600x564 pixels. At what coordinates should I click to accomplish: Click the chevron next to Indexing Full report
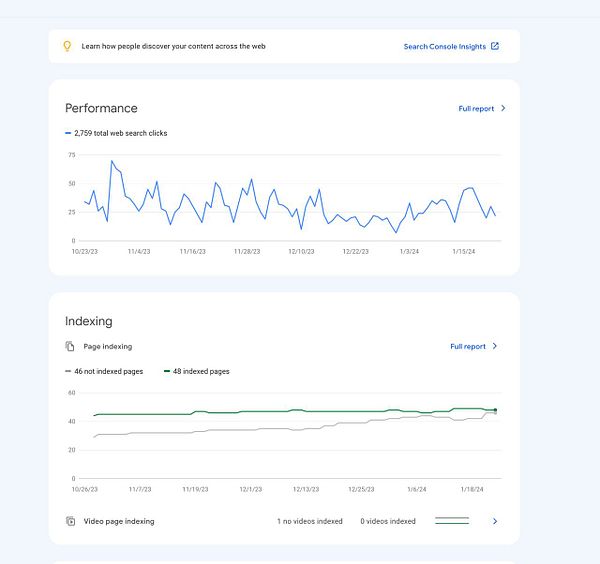pos(495,346)
